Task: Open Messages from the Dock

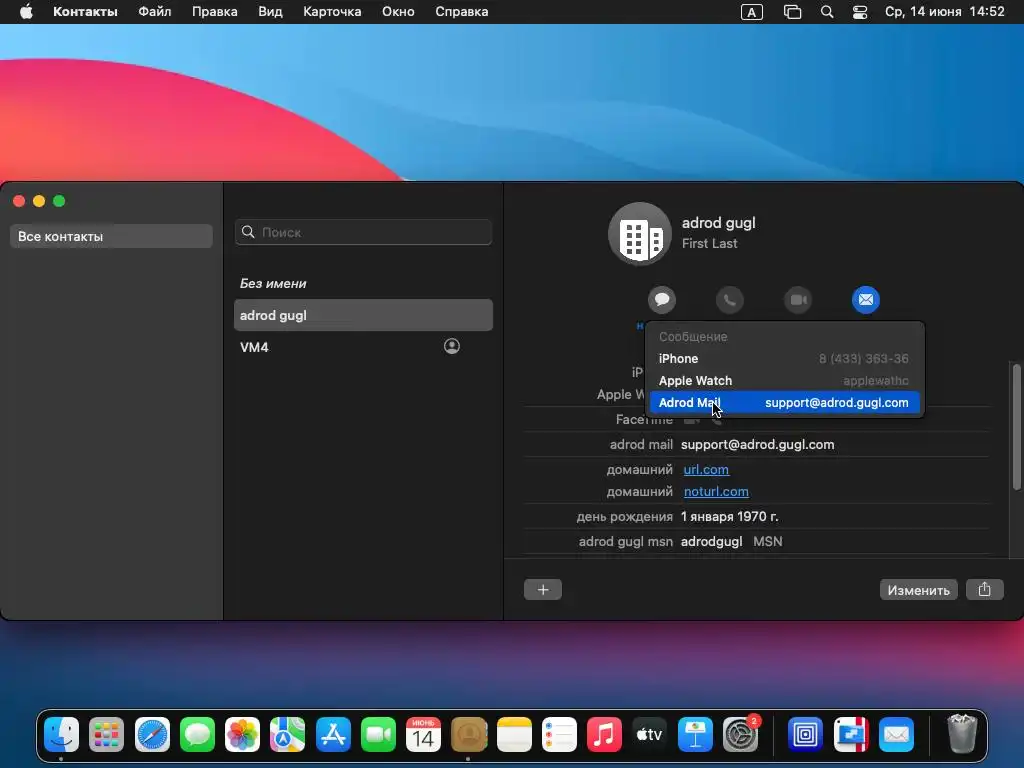Action: coord(197,735)
